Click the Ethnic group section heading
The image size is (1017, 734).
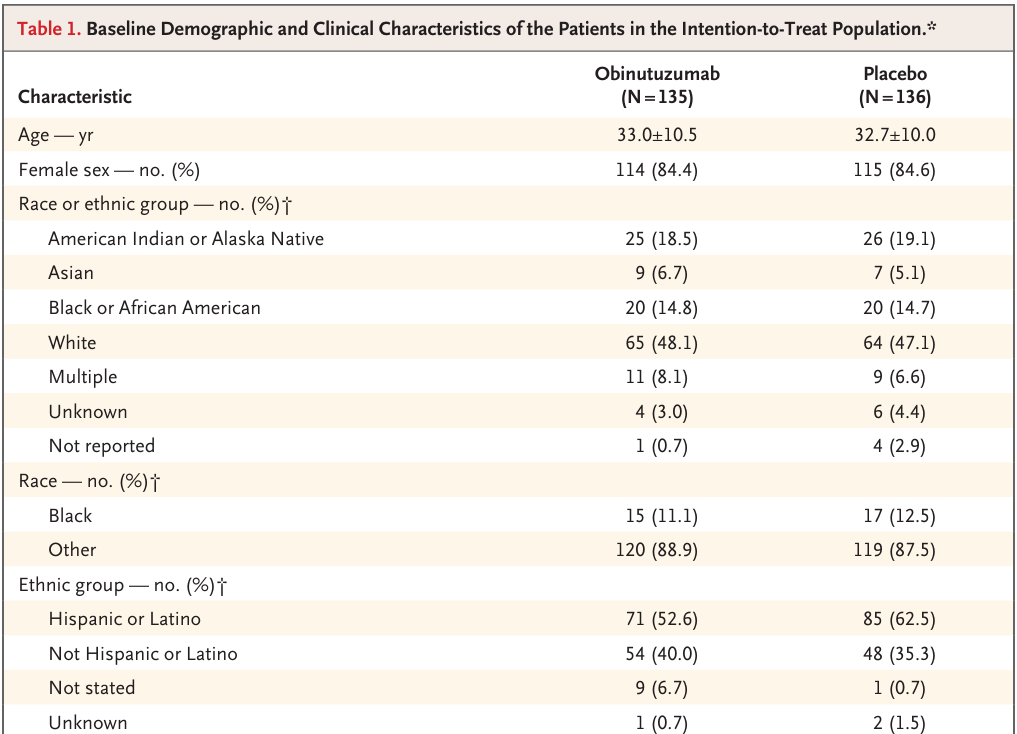(x=123, y=585)
